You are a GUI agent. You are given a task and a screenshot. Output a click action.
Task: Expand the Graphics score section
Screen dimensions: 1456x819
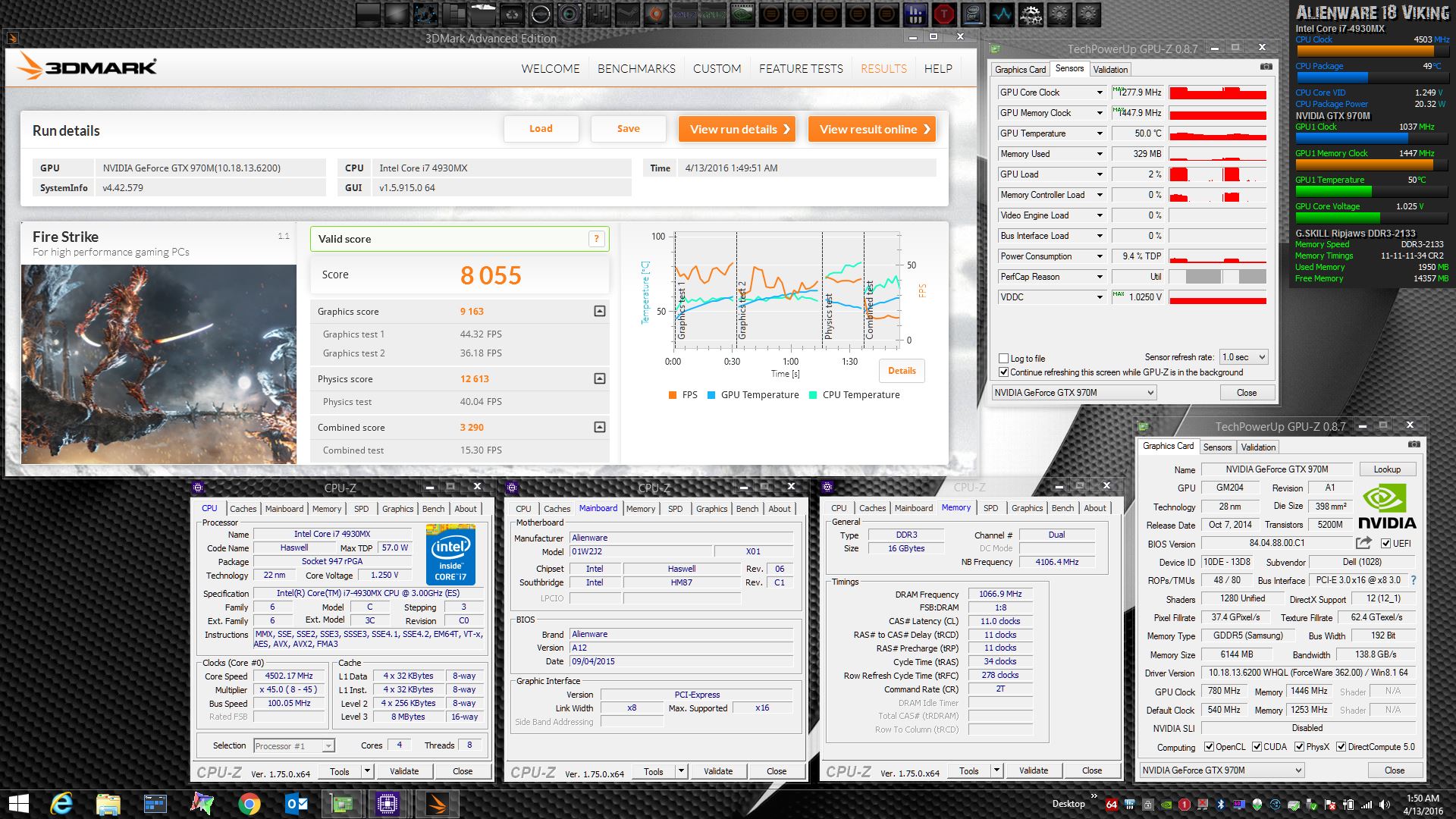tap(600, 311)
